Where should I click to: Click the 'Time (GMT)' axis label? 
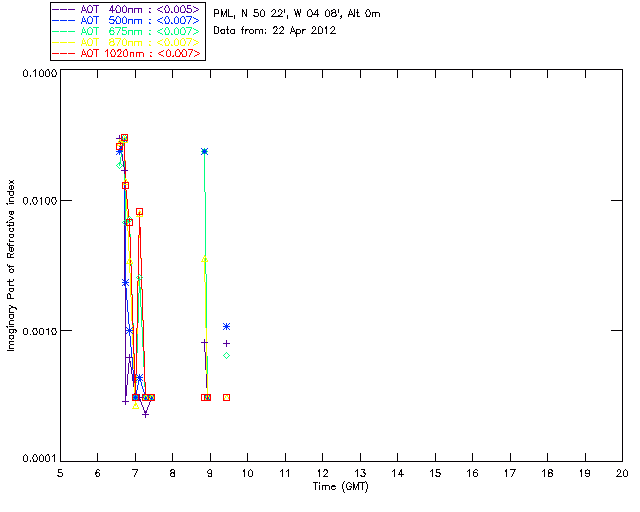(340, 486)
